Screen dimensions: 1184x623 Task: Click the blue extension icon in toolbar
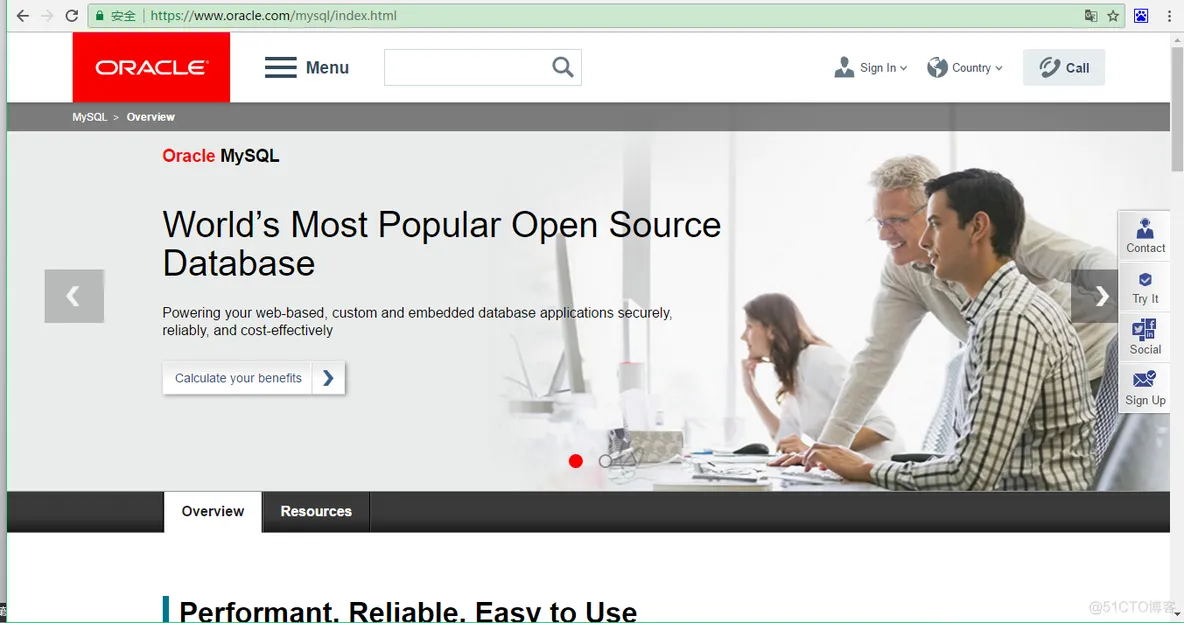pos(1141,16)
